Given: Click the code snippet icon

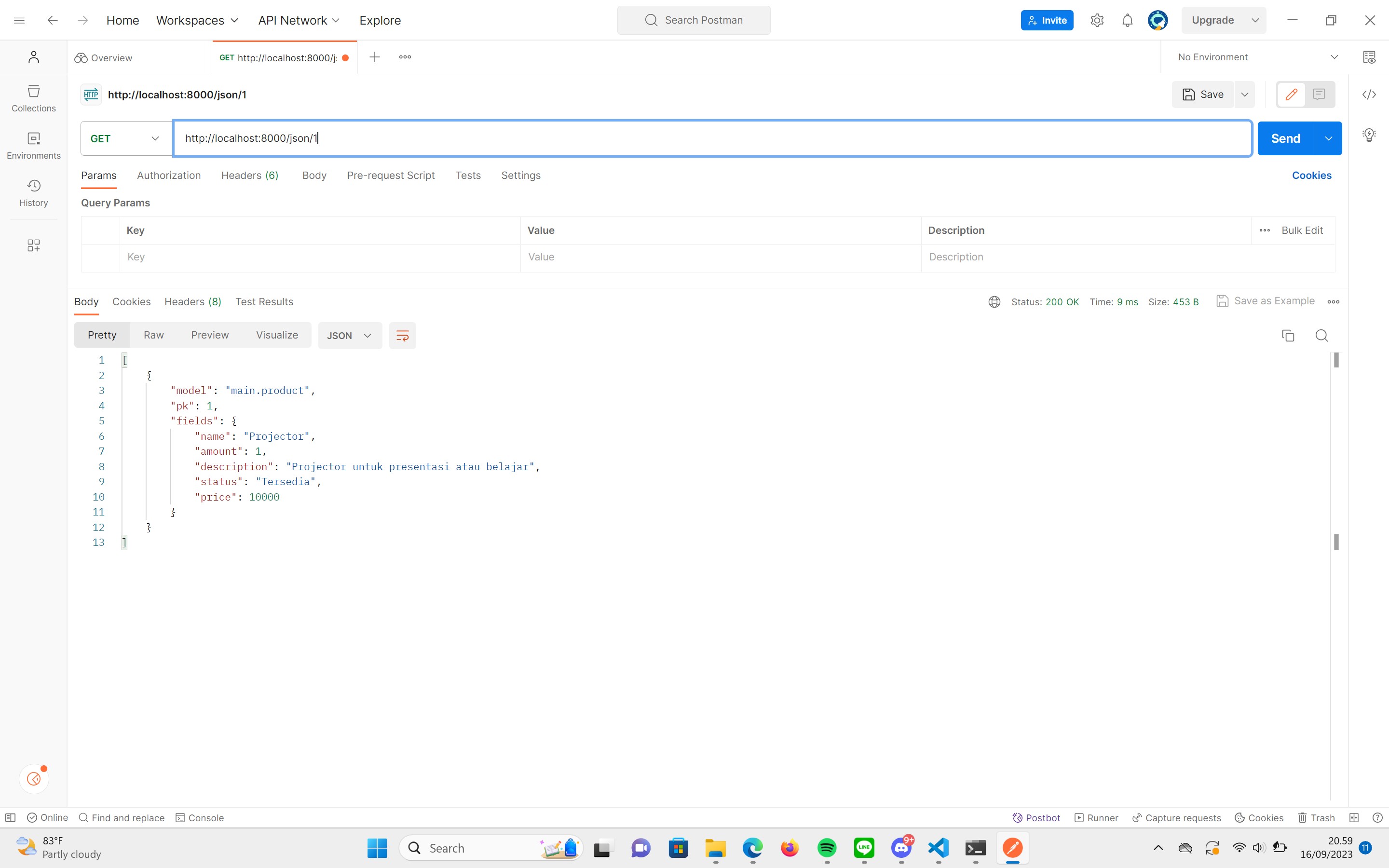Looking at the screenshot, I should [x=1369, y=95].
